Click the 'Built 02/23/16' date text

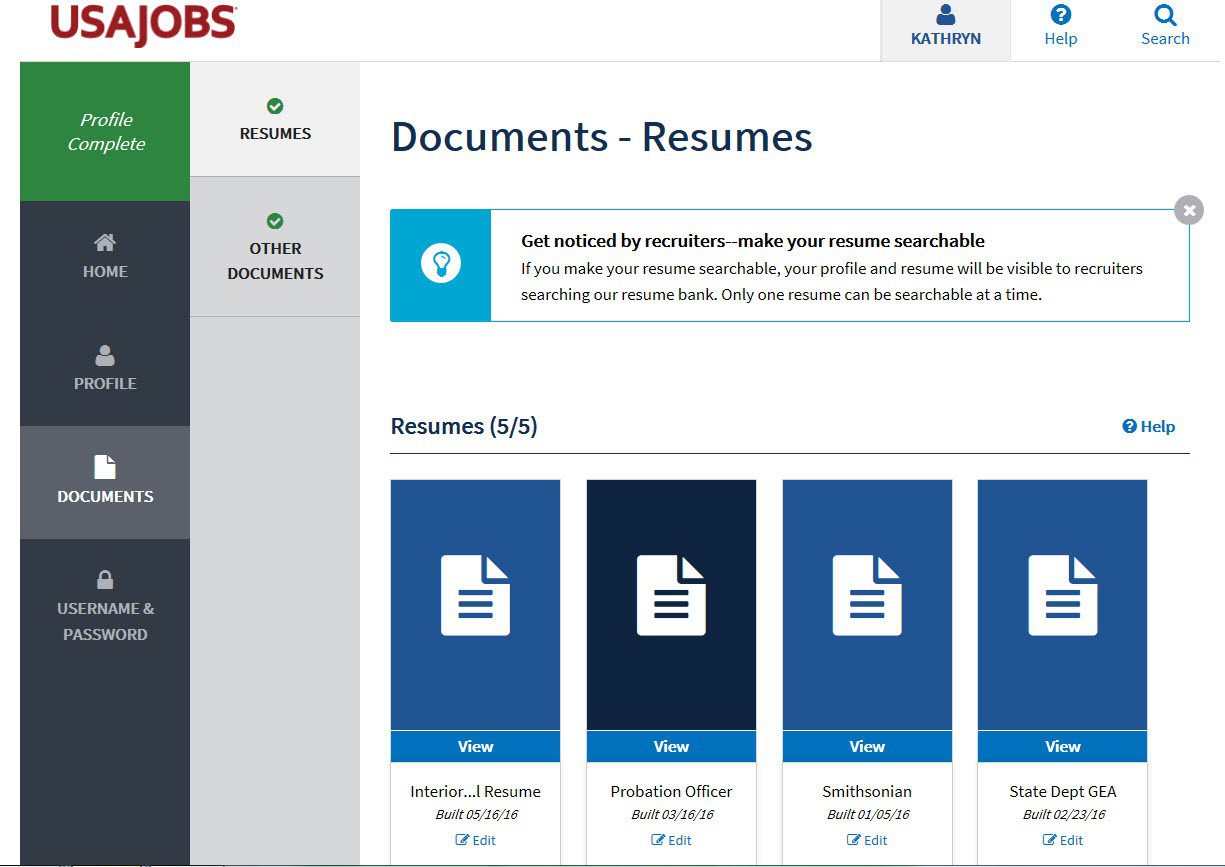point(1062,814)
